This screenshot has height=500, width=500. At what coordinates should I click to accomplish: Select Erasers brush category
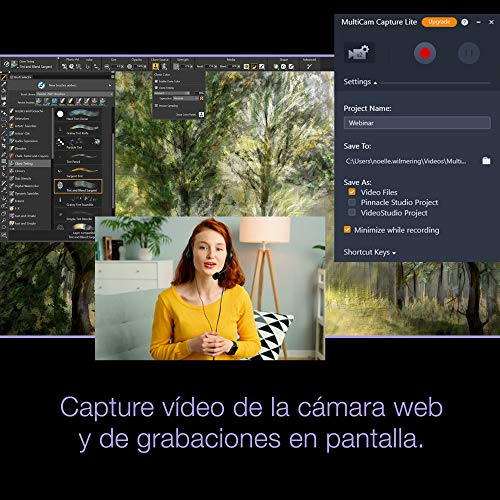30,201
